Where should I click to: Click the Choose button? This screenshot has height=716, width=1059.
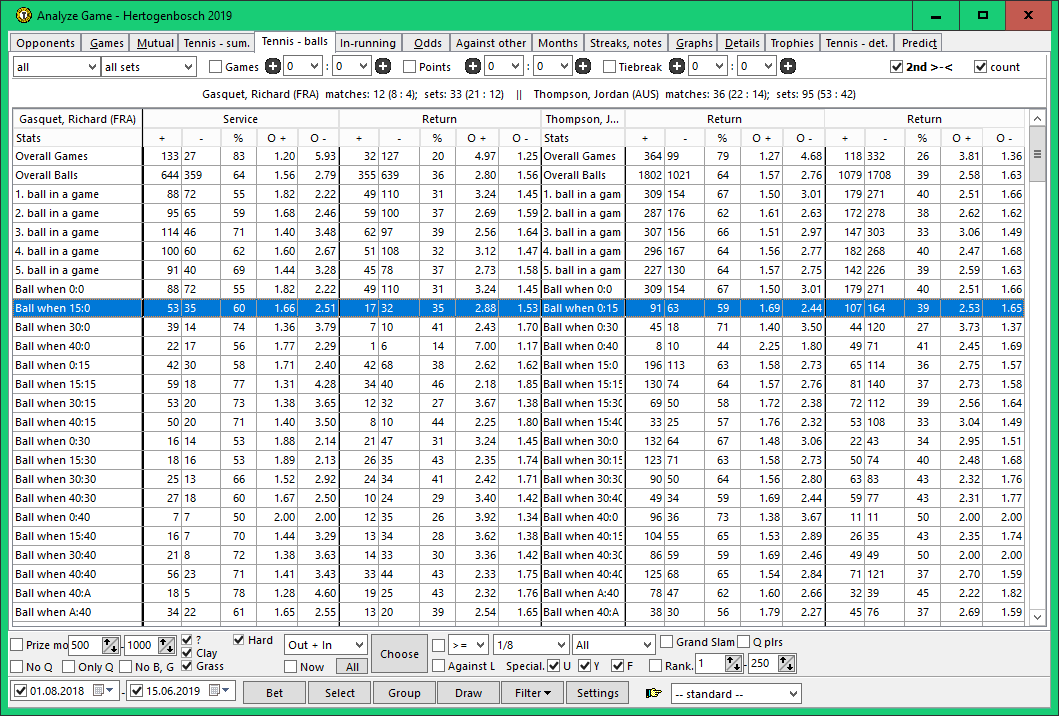point(399,654)
